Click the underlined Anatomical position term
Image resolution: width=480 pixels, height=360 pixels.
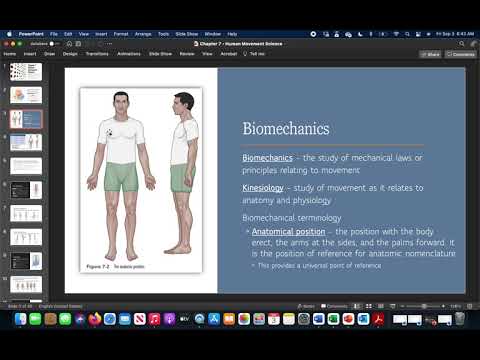tap(288, 231)
